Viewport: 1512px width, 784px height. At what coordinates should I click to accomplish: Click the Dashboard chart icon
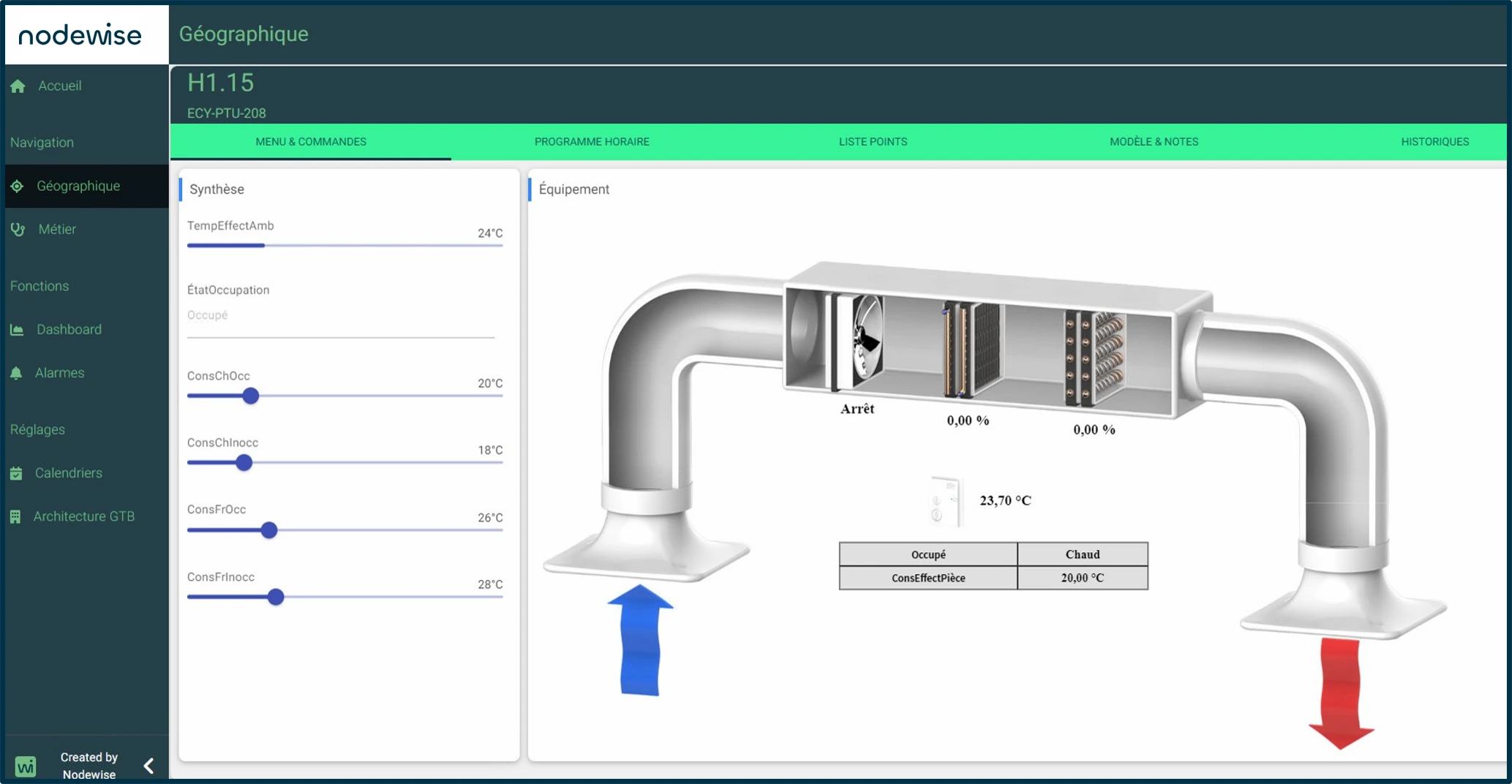[x=17, y=329]
